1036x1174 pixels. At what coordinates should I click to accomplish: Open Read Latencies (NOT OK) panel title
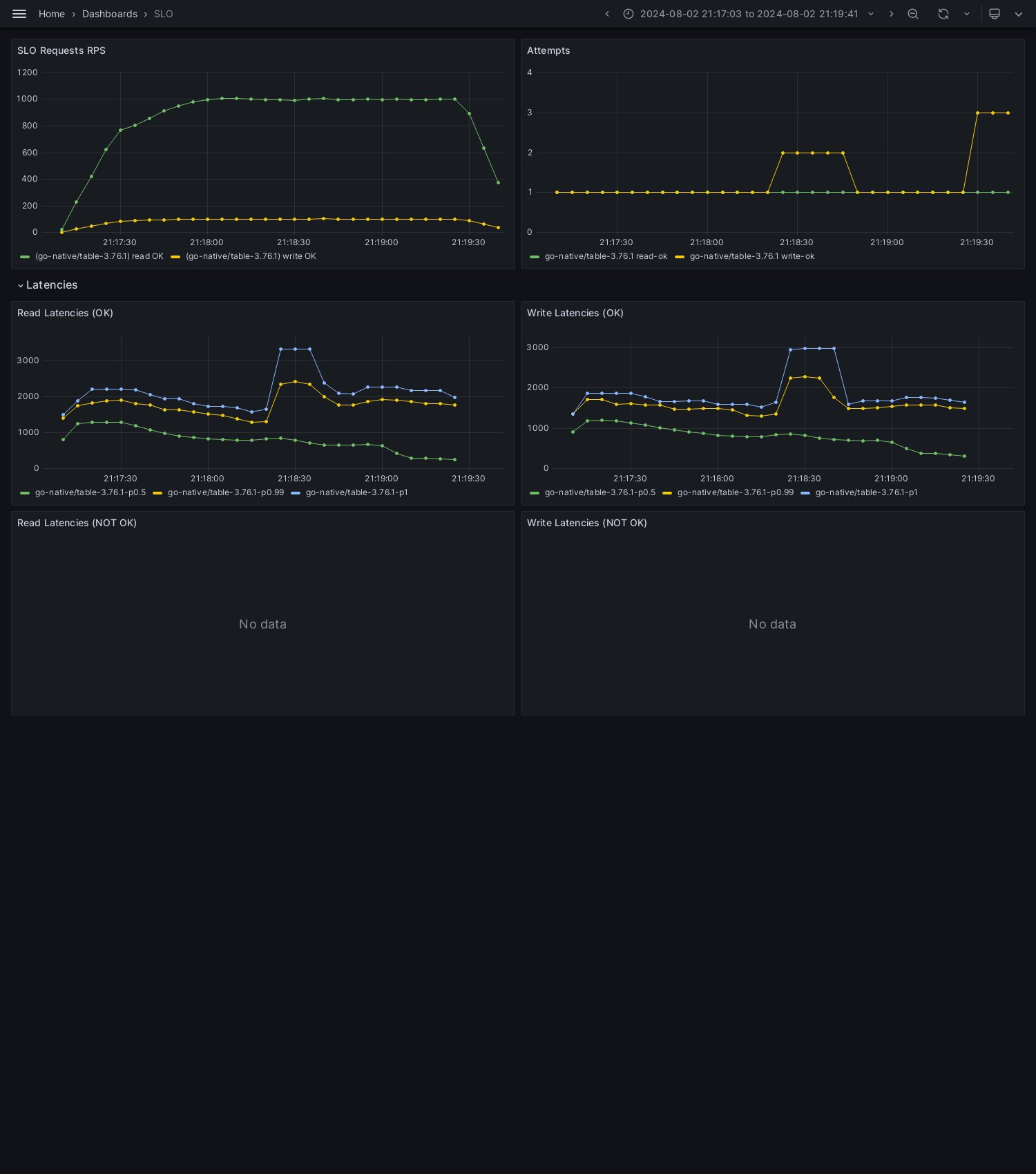(x=77, y=523)
